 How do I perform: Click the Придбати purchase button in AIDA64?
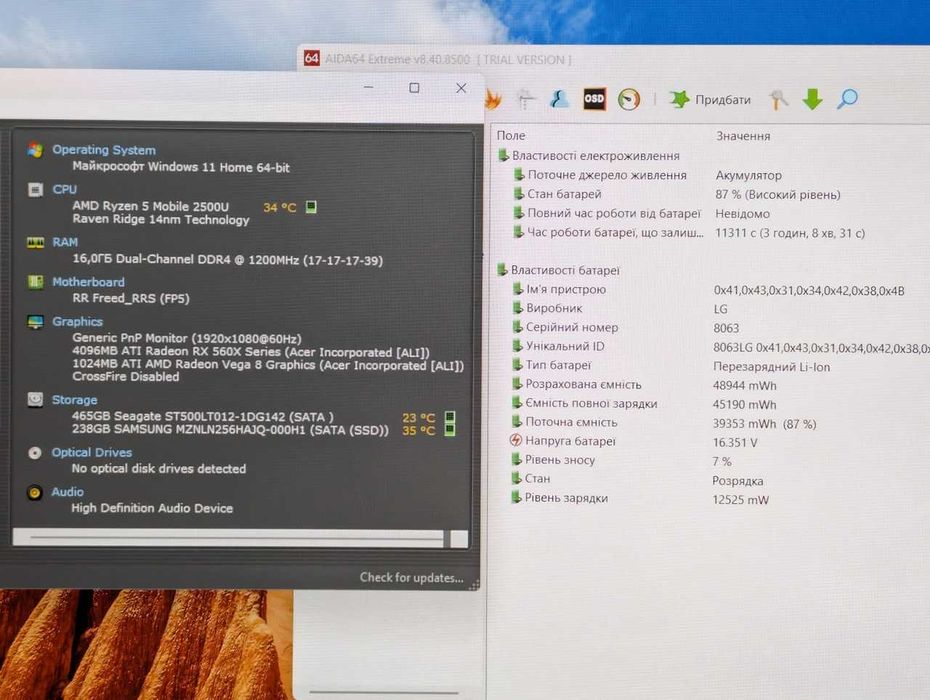tap(710, 99)
